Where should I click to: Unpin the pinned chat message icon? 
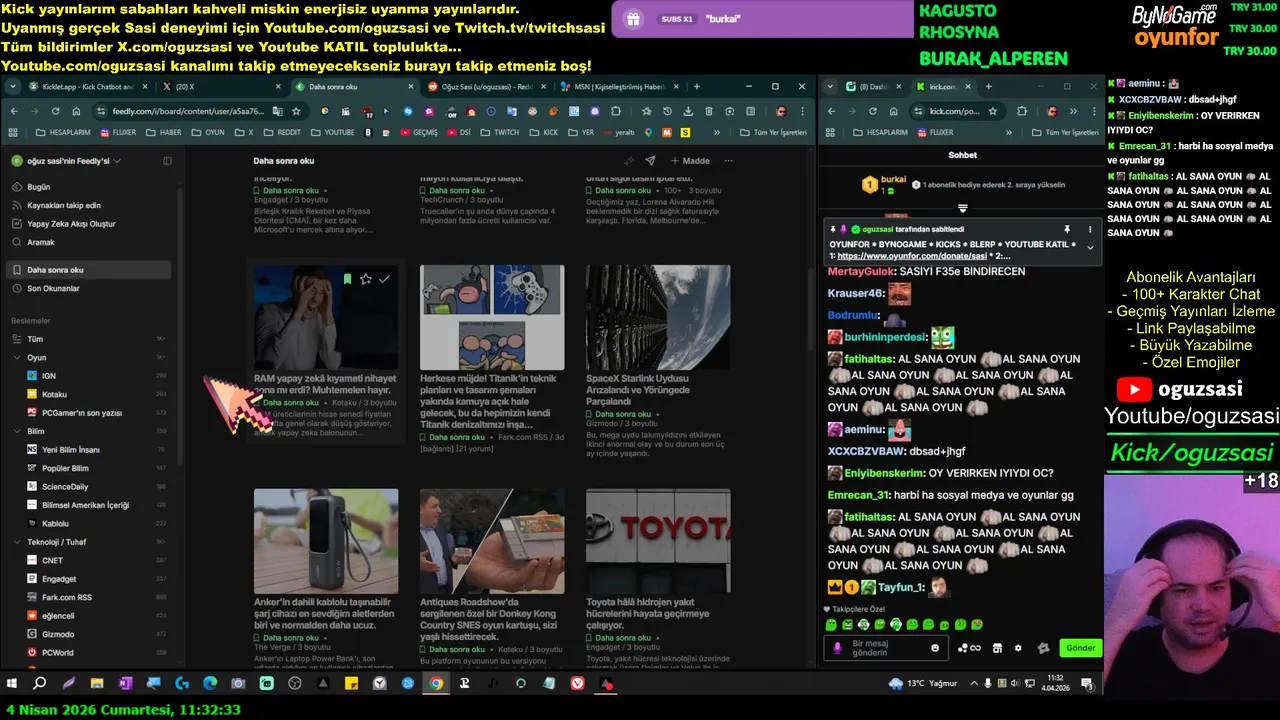(1067, 229)
